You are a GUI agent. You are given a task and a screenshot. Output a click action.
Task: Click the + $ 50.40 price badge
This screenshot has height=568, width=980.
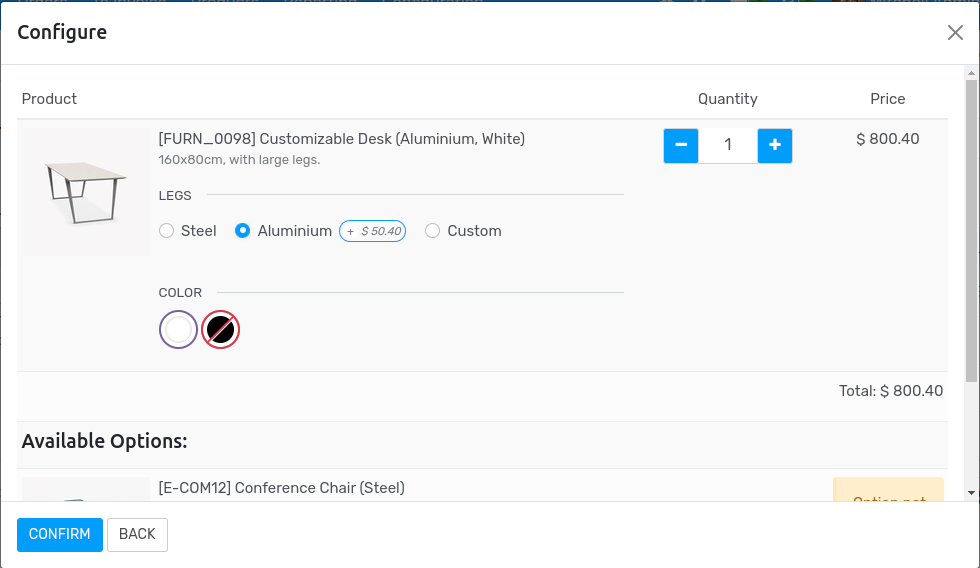(x=372, y=231)
